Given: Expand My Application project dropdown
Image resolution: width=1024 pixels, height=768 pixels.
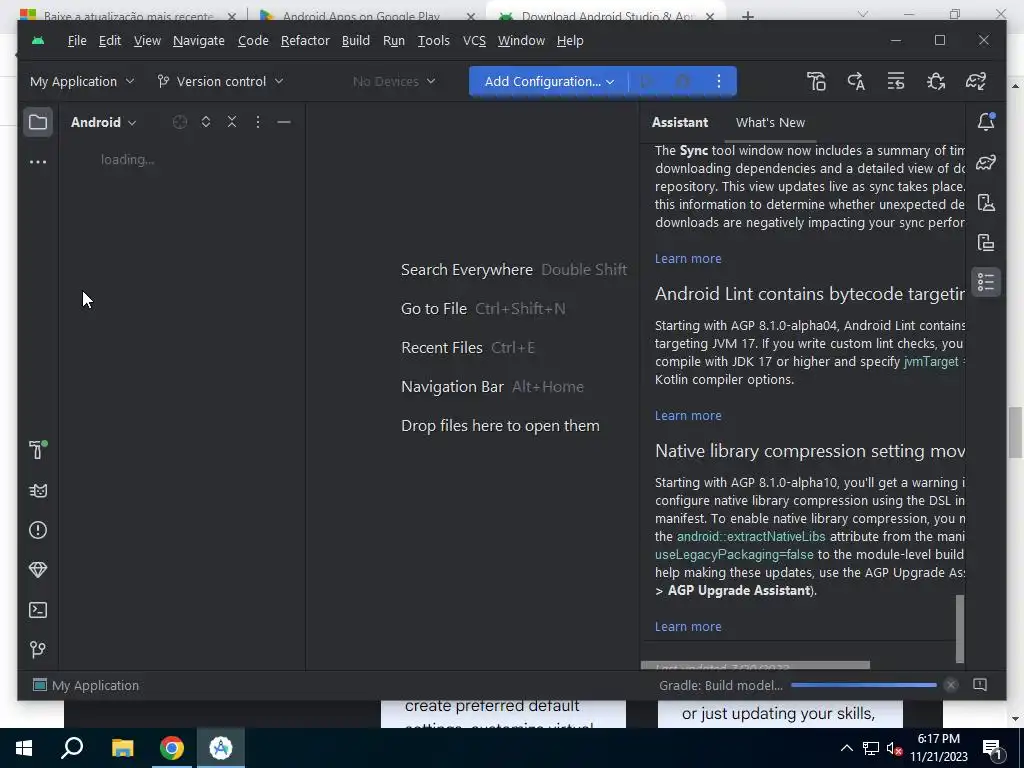Looking at the screenshot, I should [82, 82].
